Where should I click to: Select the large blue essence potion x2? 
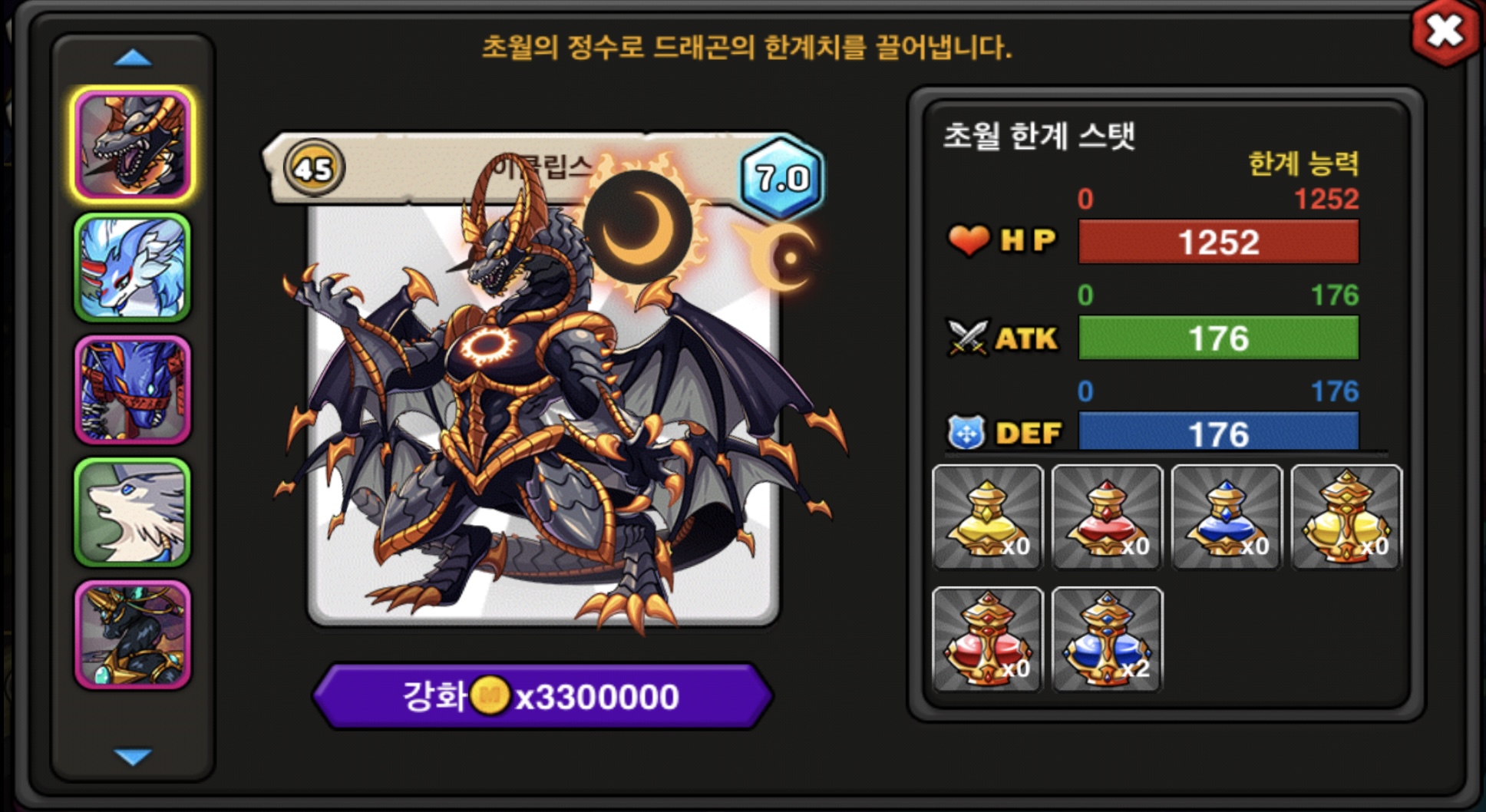[1107, 639]
